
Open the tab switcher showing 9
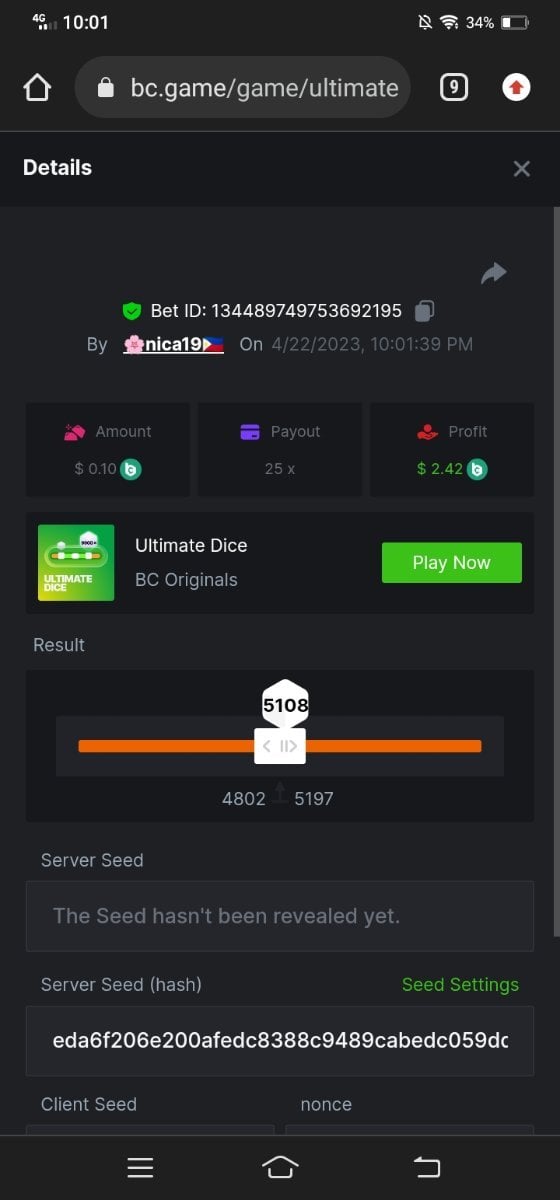[x=454, y=88]
